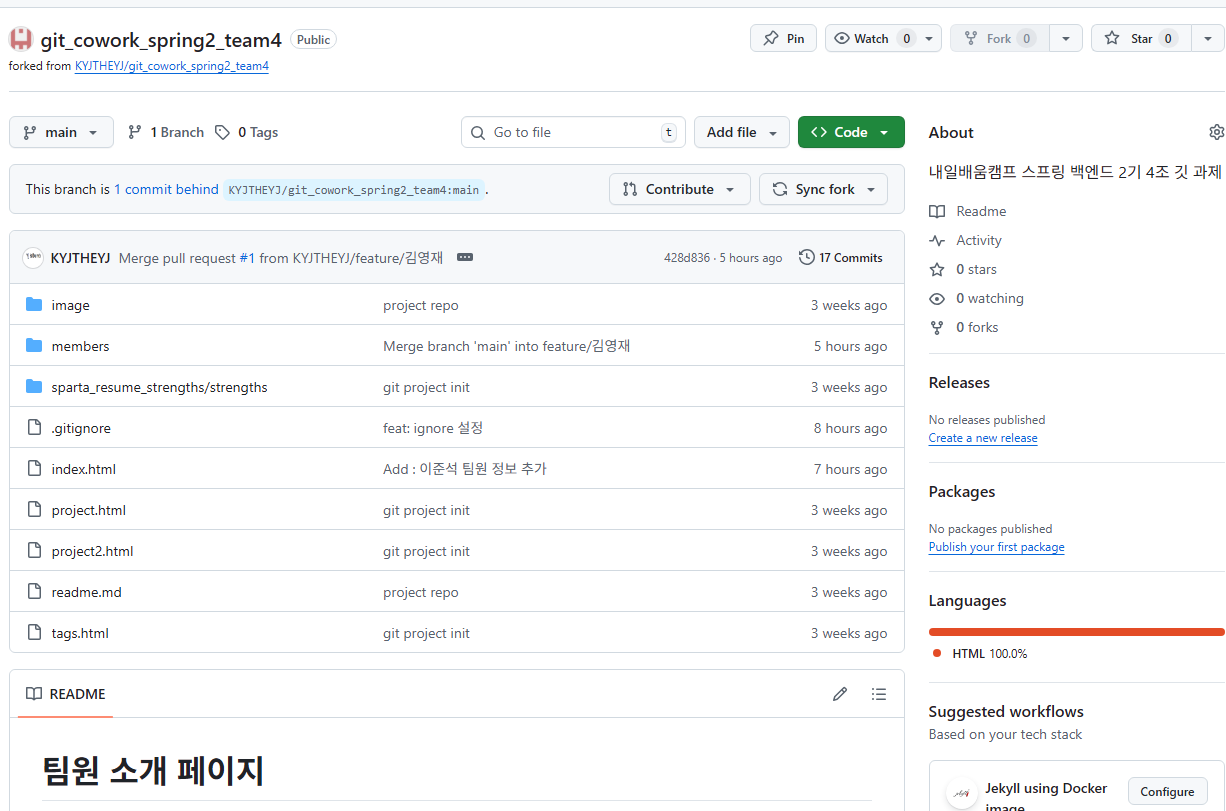The width and height of the screenshot is (1226, 811).
Task: Open the 1 commit behind link
Action: 166,189
